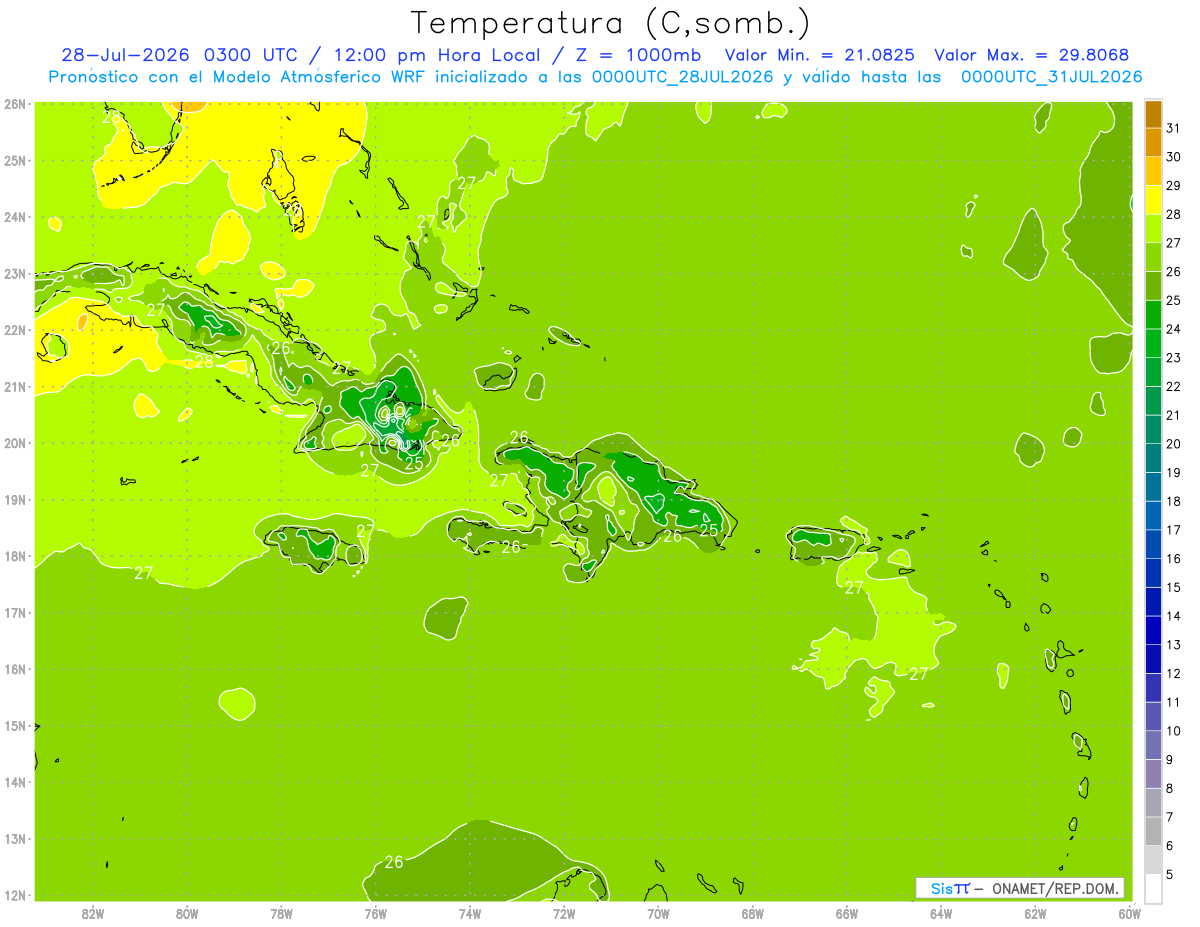Click the "24" label on the color scale
The width and height of the screenshot is (1200, 927).
(1173, 329)
